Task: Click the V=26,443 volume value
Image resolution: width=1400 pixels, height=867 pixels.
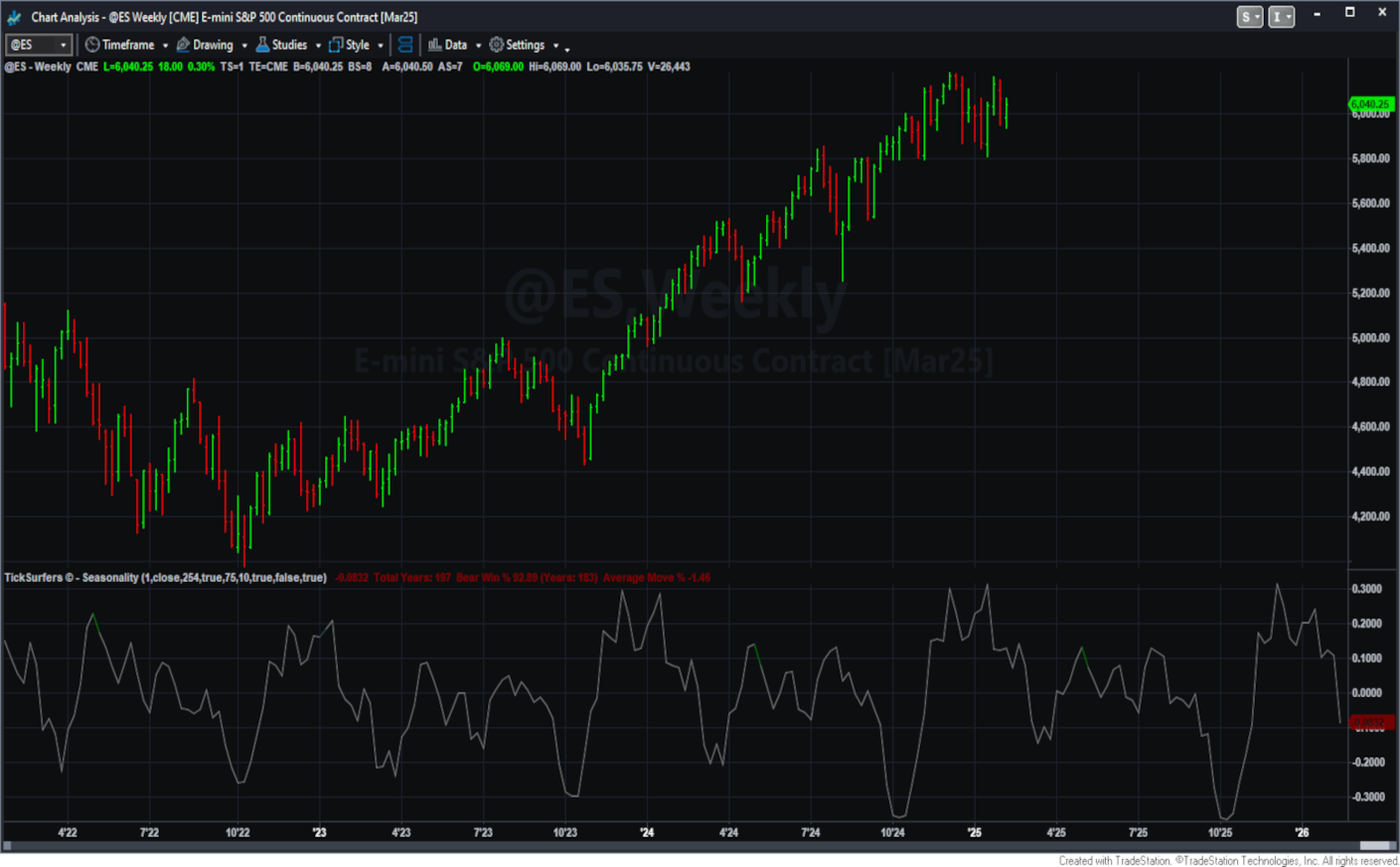Action: (x=669, y=67)
